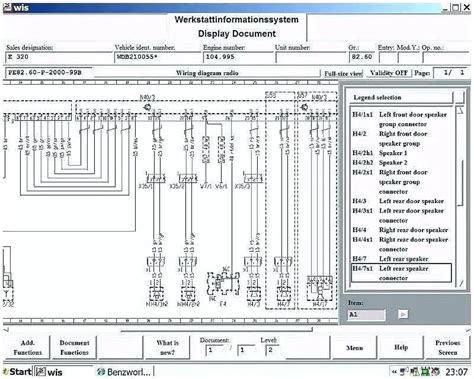Select legend entry H4/1x1 Left front door speaker

click(x=399, y=119)
